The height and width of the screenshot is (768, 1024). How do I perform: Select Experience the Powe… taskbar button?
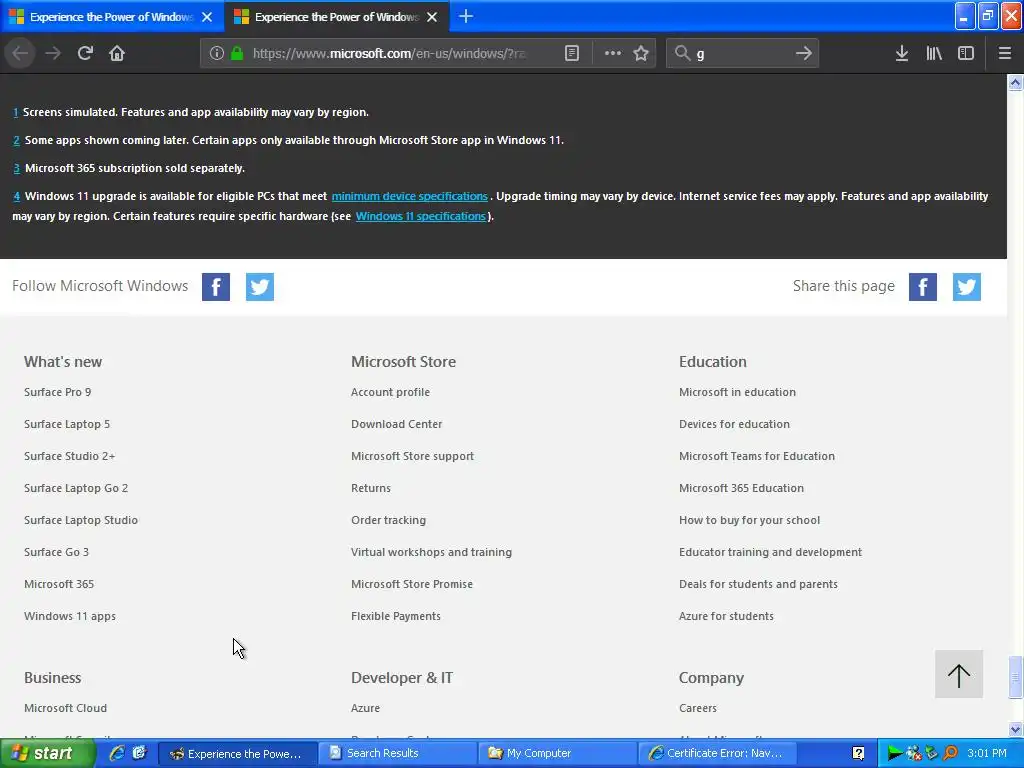click(x=238, y=753)
